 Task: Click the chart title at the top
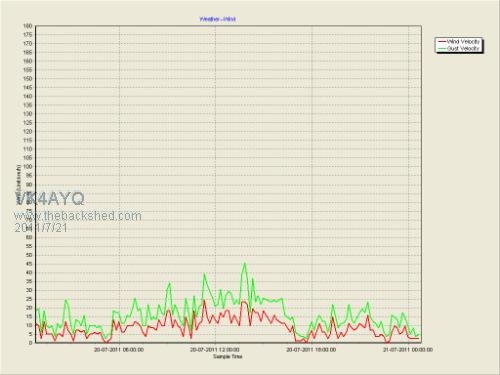point(217,19)
